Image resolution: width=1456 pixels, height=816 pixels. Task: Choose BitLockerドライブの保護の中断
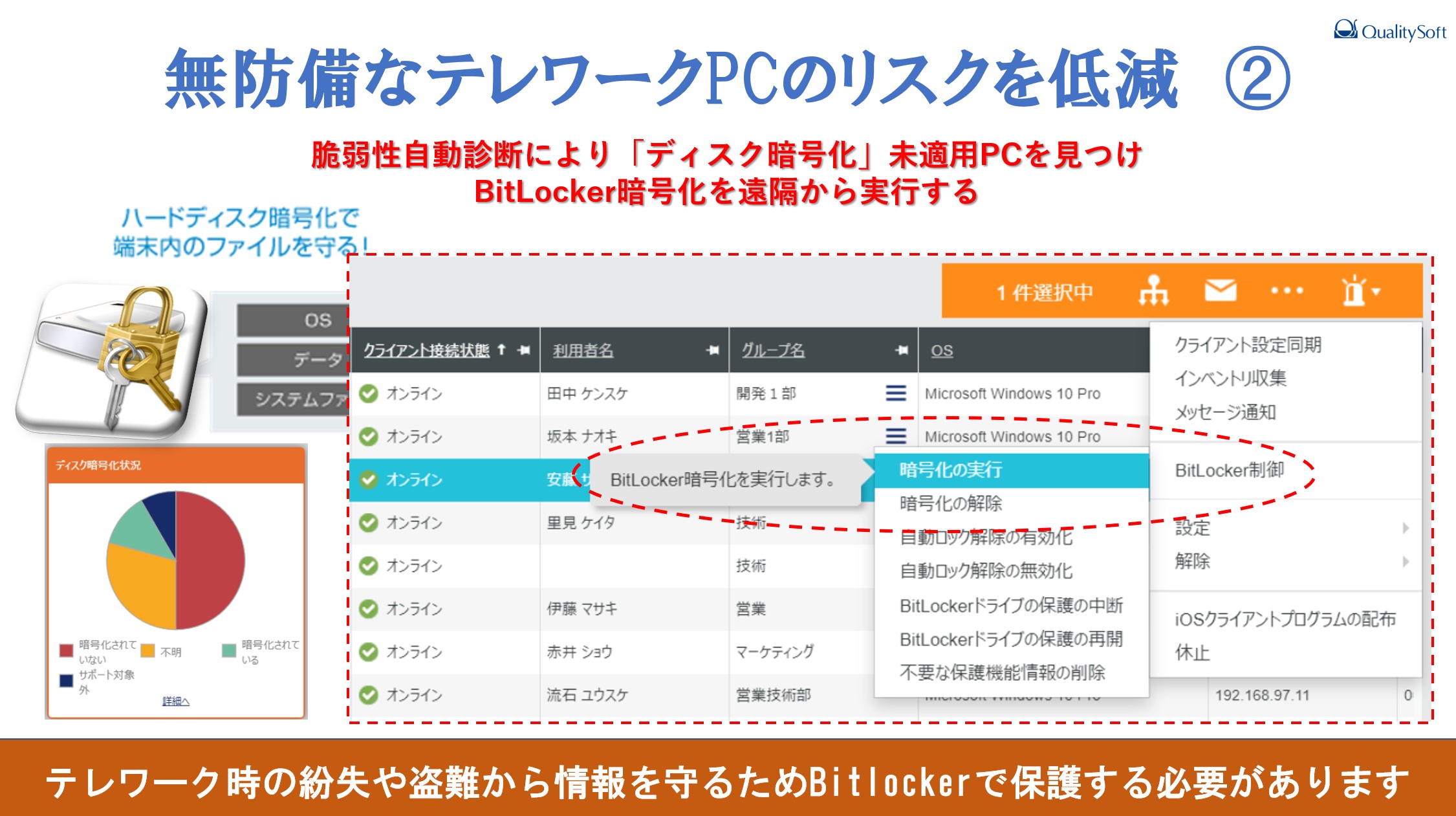[1012, 605]
